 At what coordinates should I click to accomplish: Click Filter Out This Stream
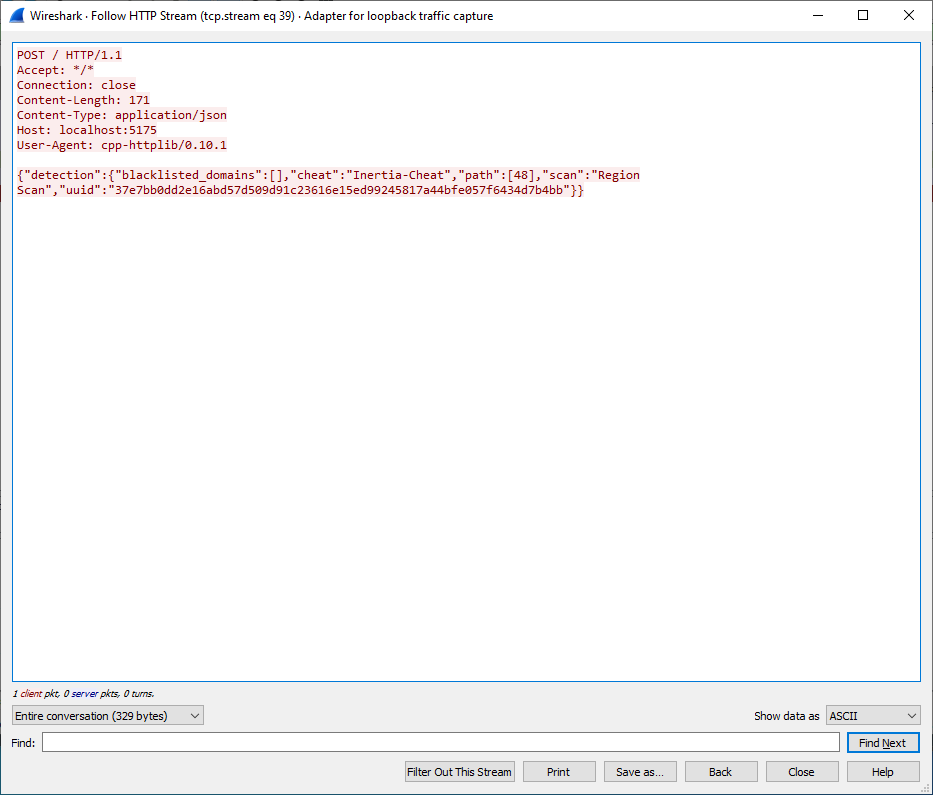pyautogui.click(x=460, y=772)
